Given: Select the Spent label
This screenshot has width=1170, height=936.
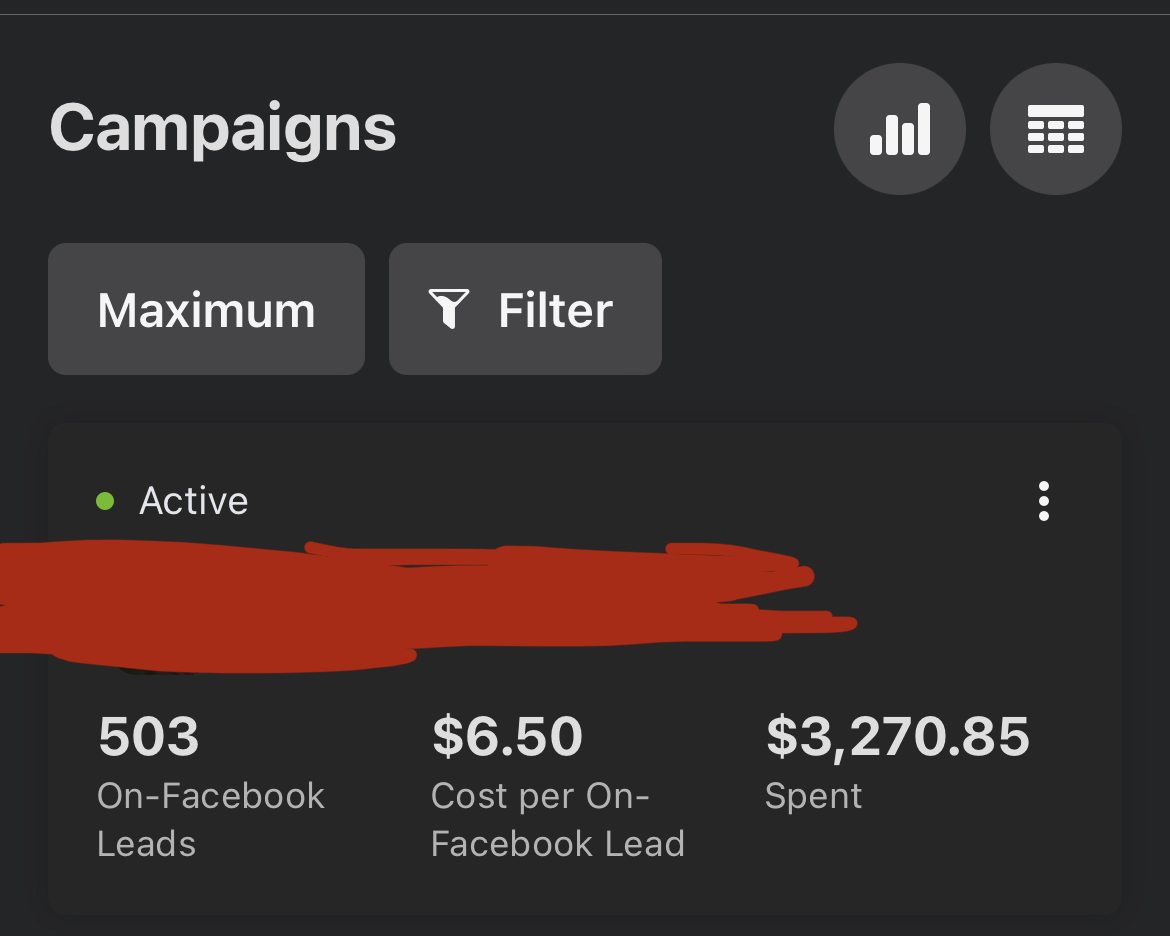Looking at the screenshot, I should 813,796.
